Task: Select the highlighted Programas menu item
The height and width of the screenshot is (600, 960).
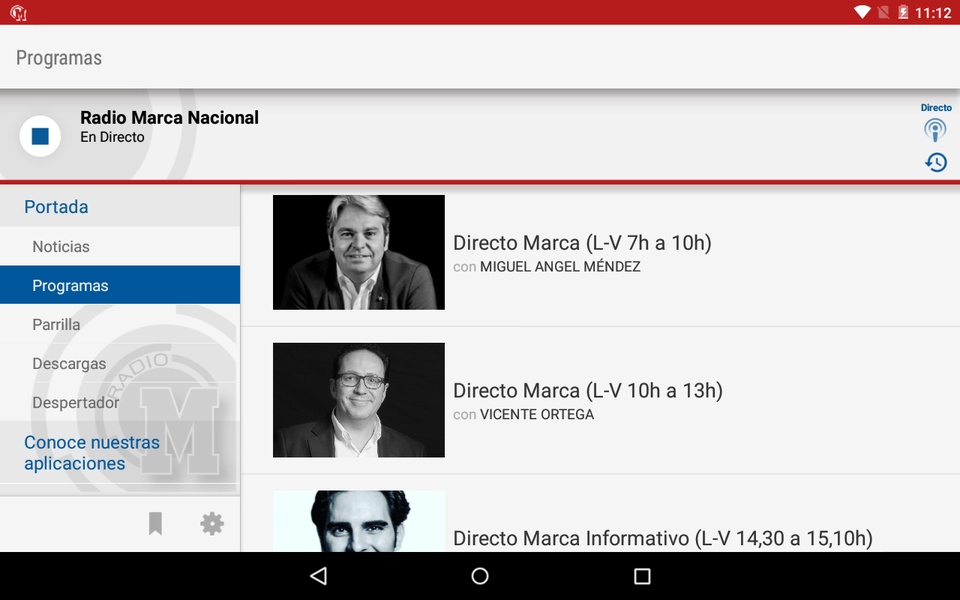Action: (120, 285)
